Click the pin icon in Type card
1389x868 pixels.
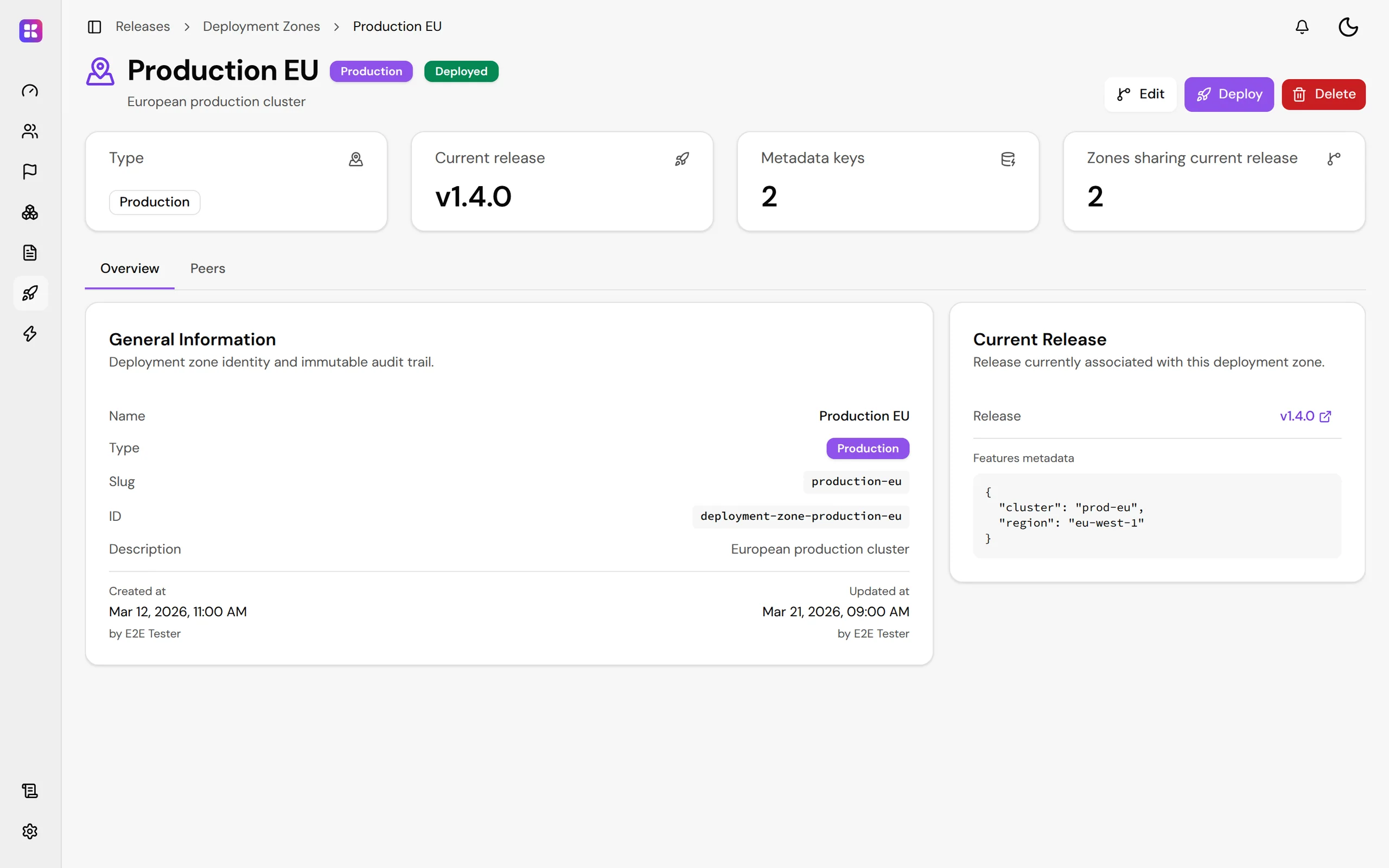coord(356,159)
